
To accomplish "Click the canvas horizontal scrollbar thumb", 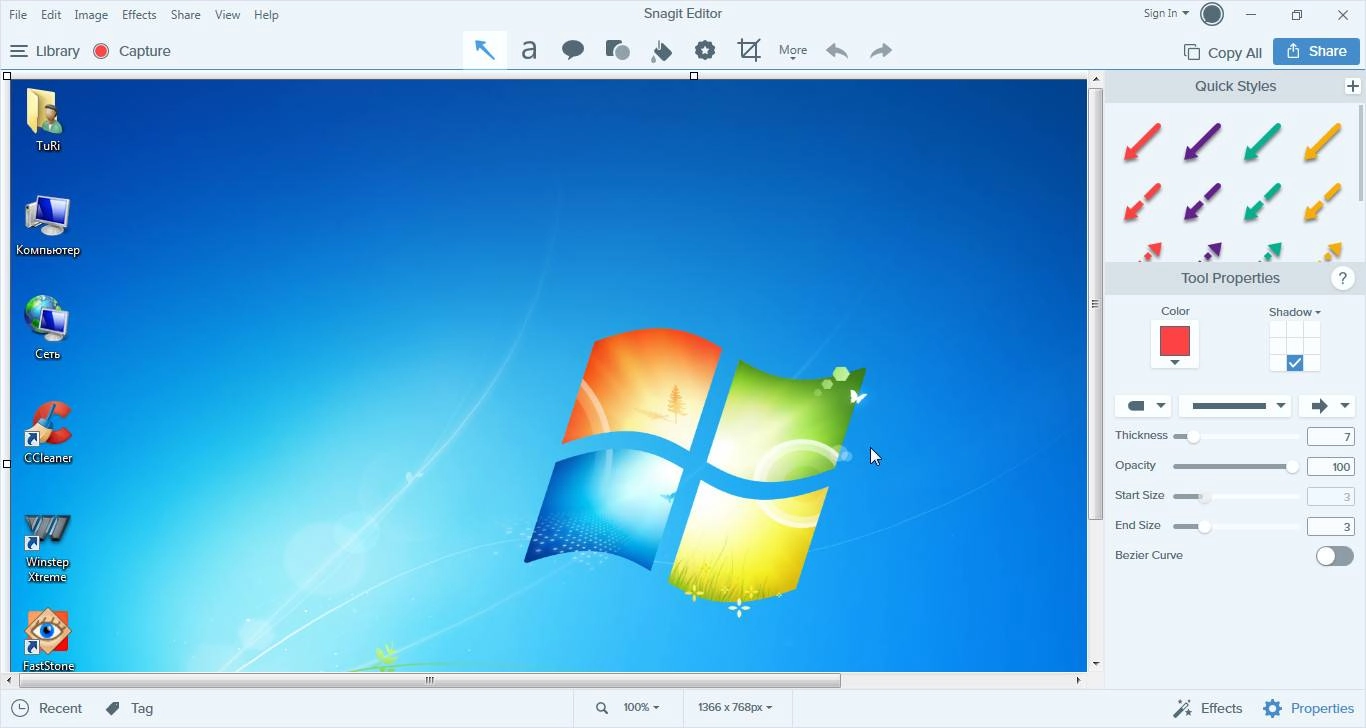I will pos(430,680).
